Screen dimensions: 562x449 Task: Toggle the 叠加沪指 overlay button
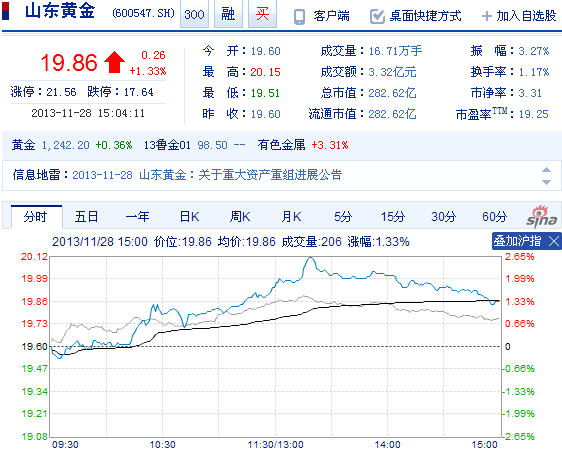(x=517, y=241)
